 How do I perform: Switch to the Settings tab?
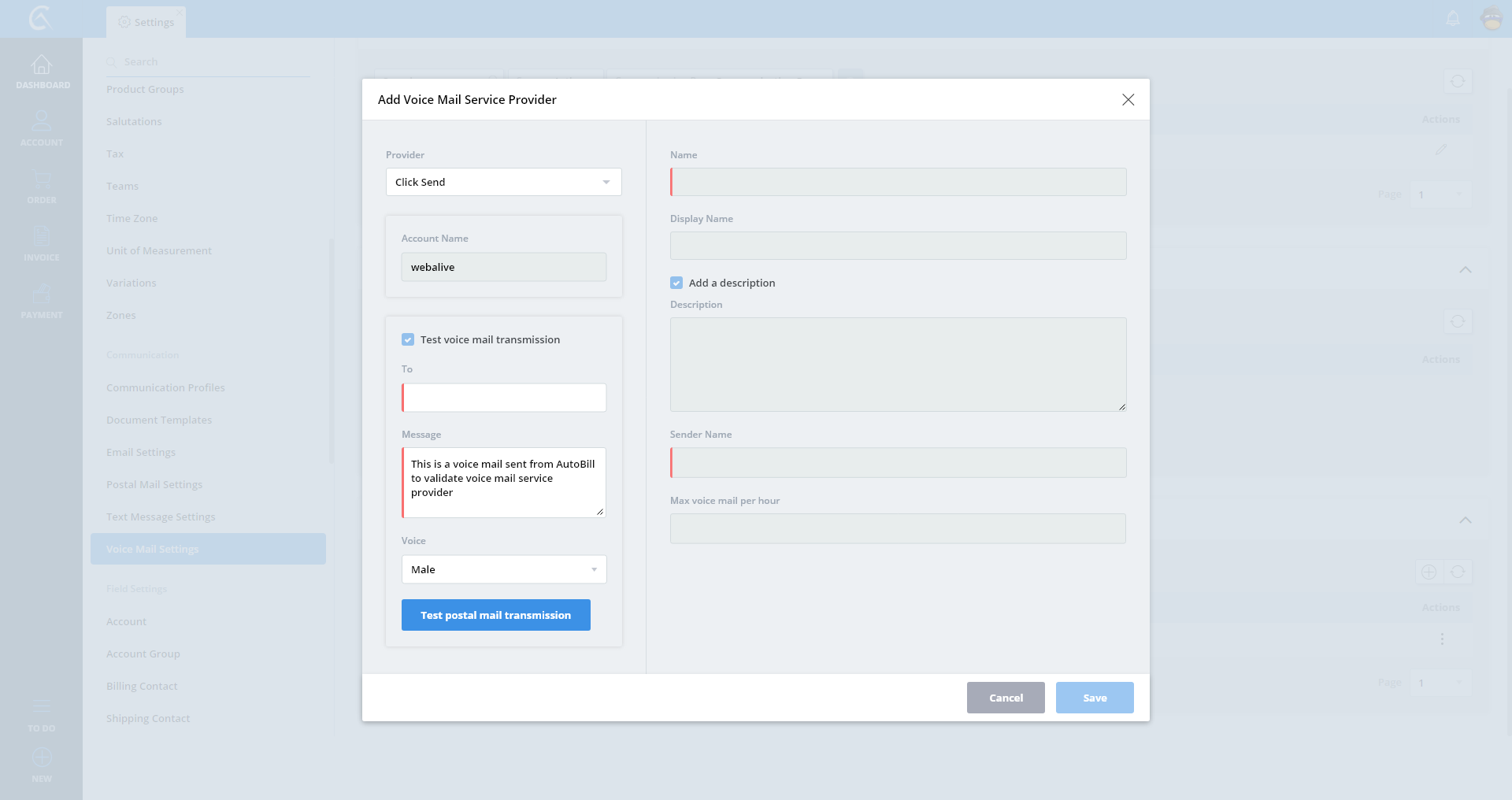pos(146,22)
